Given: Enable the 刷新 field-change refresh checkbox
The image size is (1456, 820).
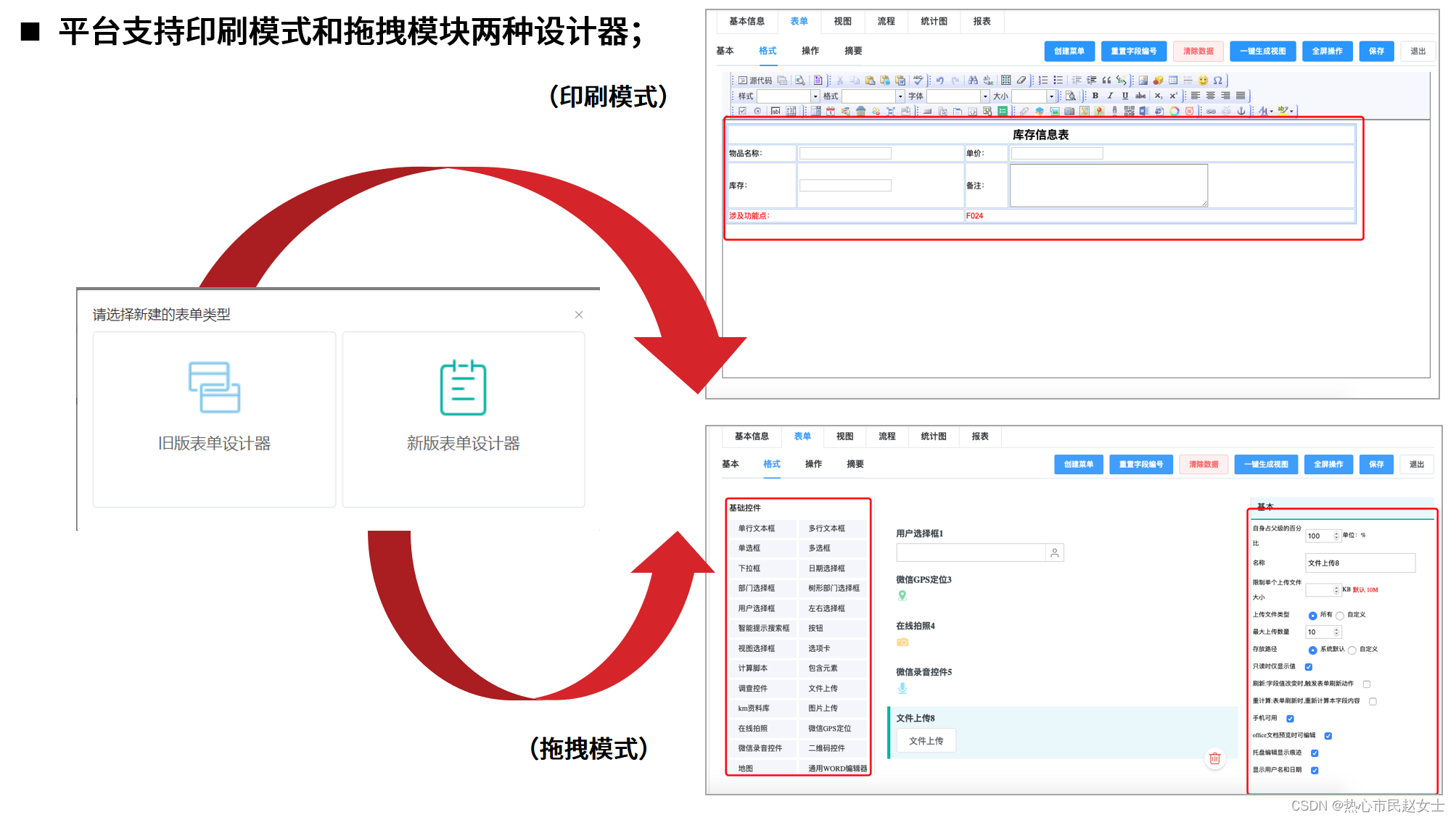Looking at the screenshot, I should (1367, 684).
